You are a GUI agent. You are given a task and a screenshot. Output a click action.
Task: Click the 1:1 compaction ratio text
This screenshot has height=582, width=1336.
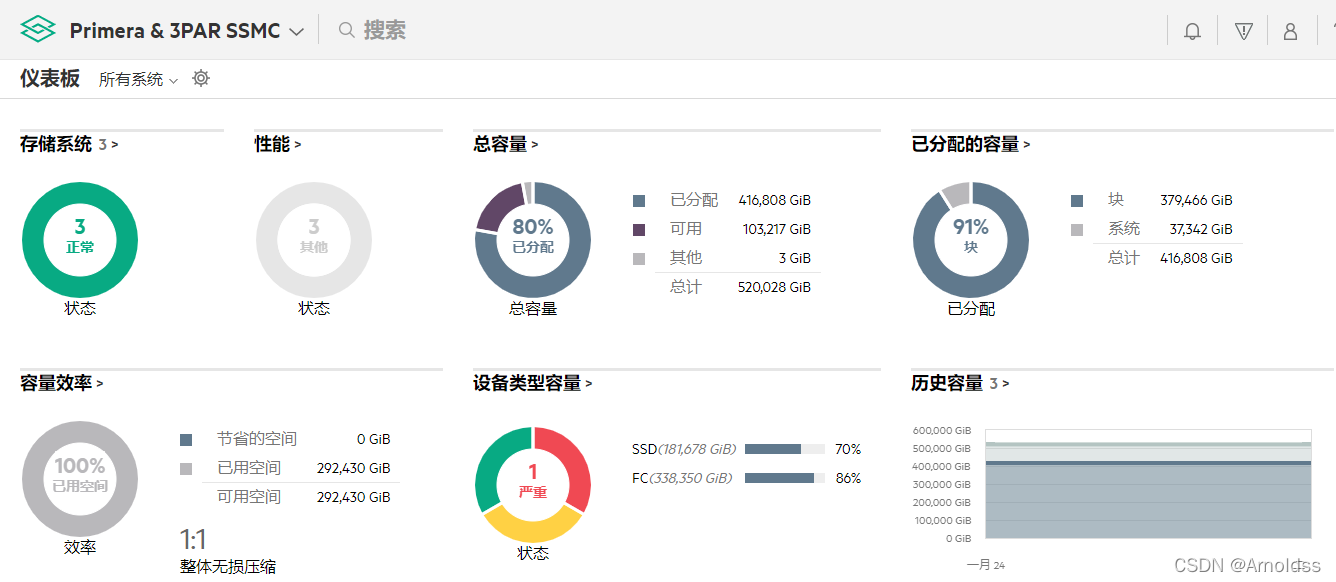[193, 540]
